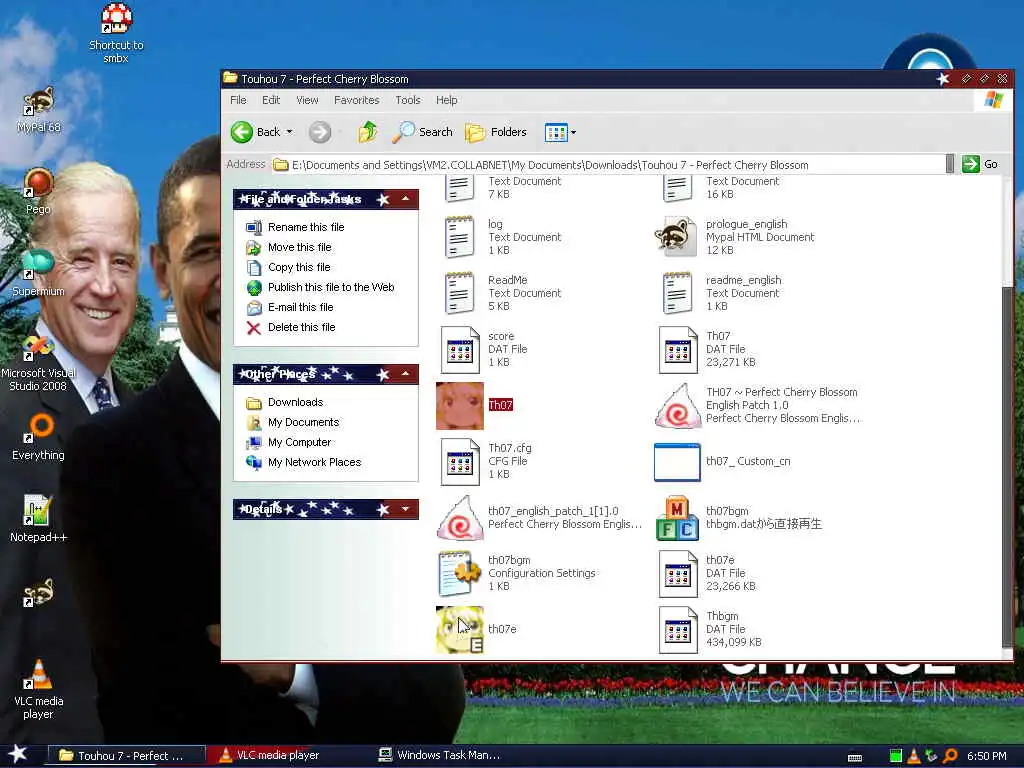Select the Th07 DAT file icon, 23,271 KB

click(x=678, y=349)
